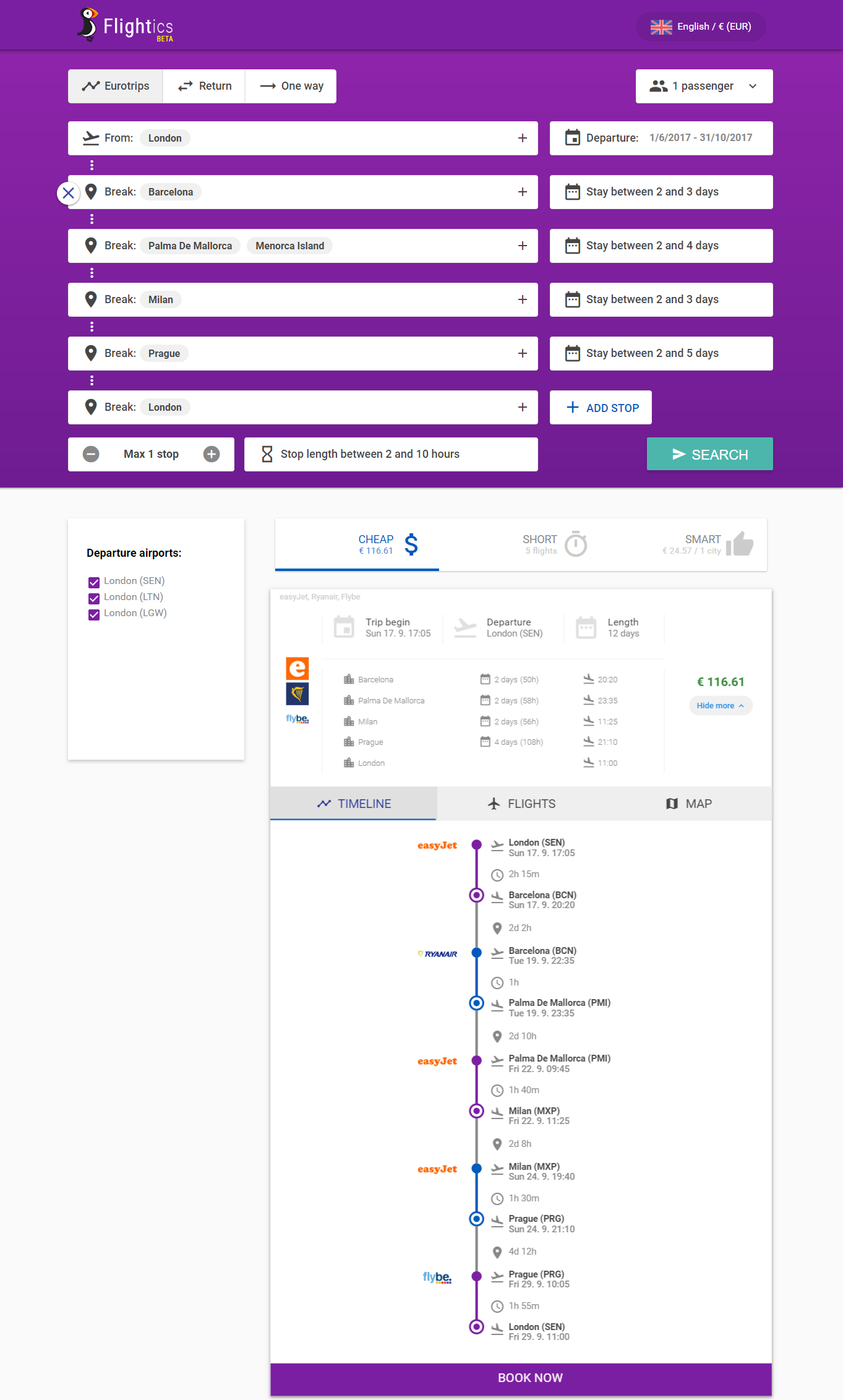Open the 'Stay between 2 and 4 days' selector
The height and width of the screenshot is (1400, 843).
coord(661,246)
